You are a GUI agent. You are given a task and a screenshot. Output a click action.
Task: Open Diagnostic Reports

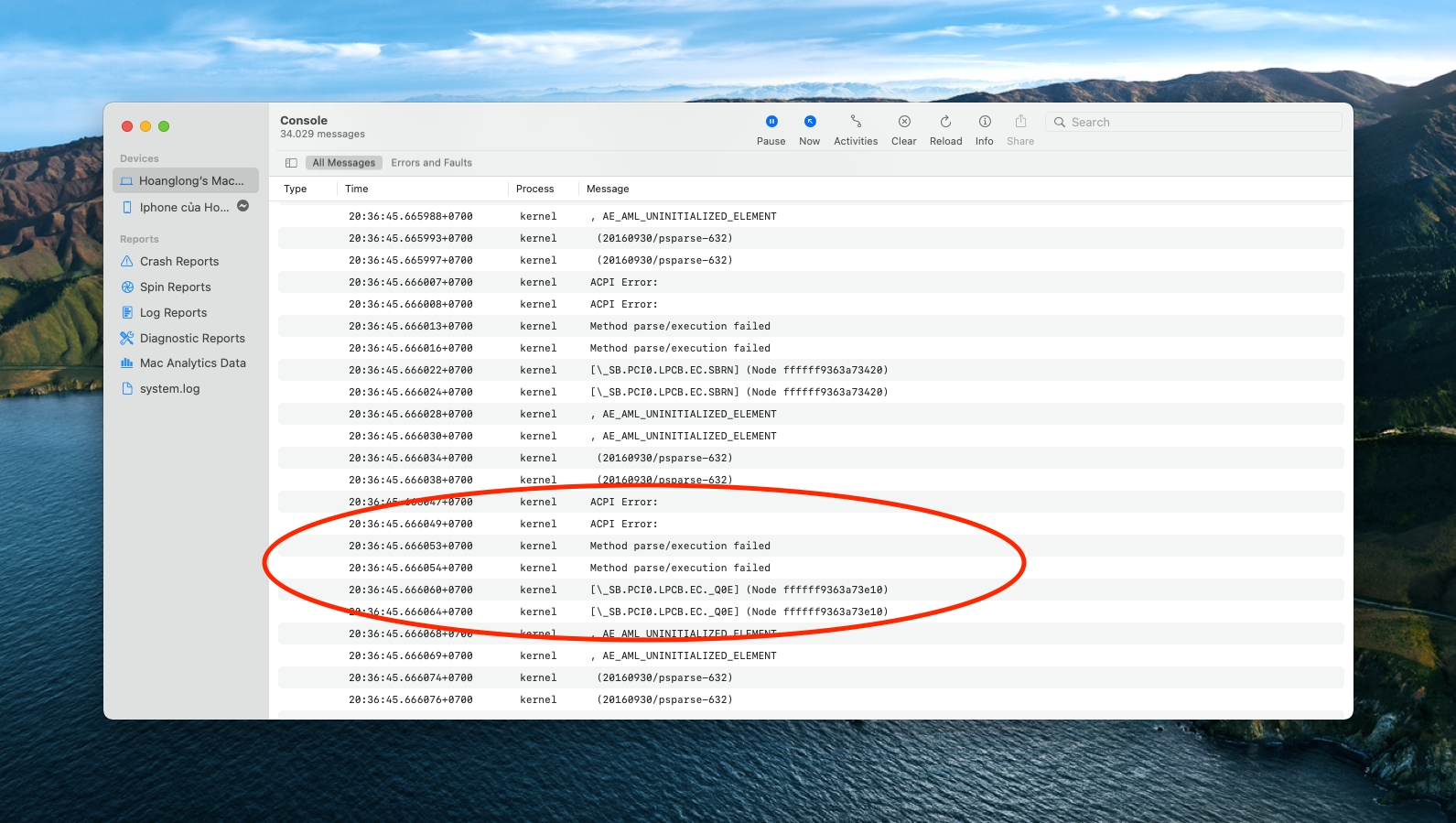pyautogui.click(x=192, y=339)
